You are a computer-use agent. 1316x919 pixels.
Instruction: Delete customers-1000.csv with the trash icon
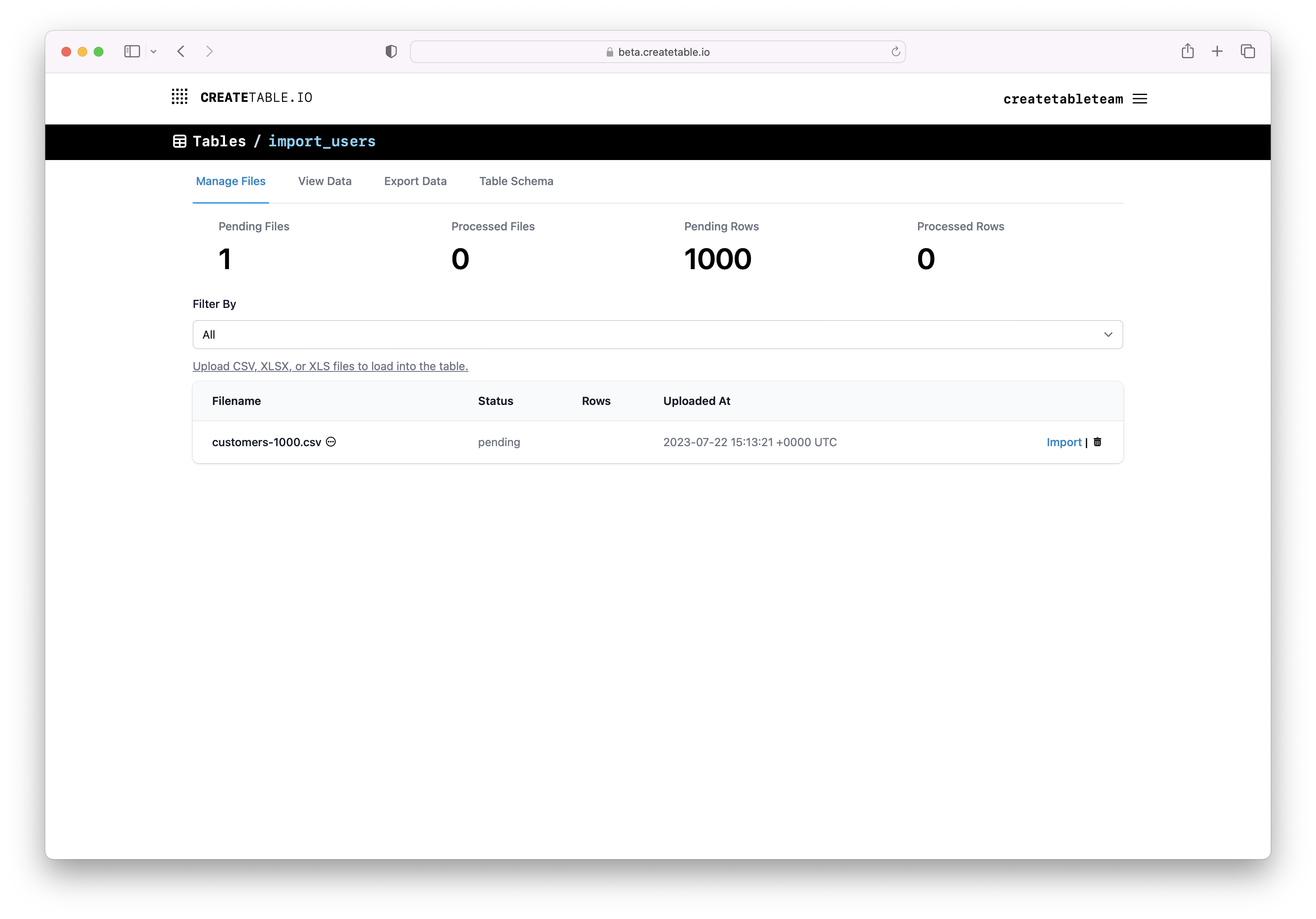pos(1097,441)
